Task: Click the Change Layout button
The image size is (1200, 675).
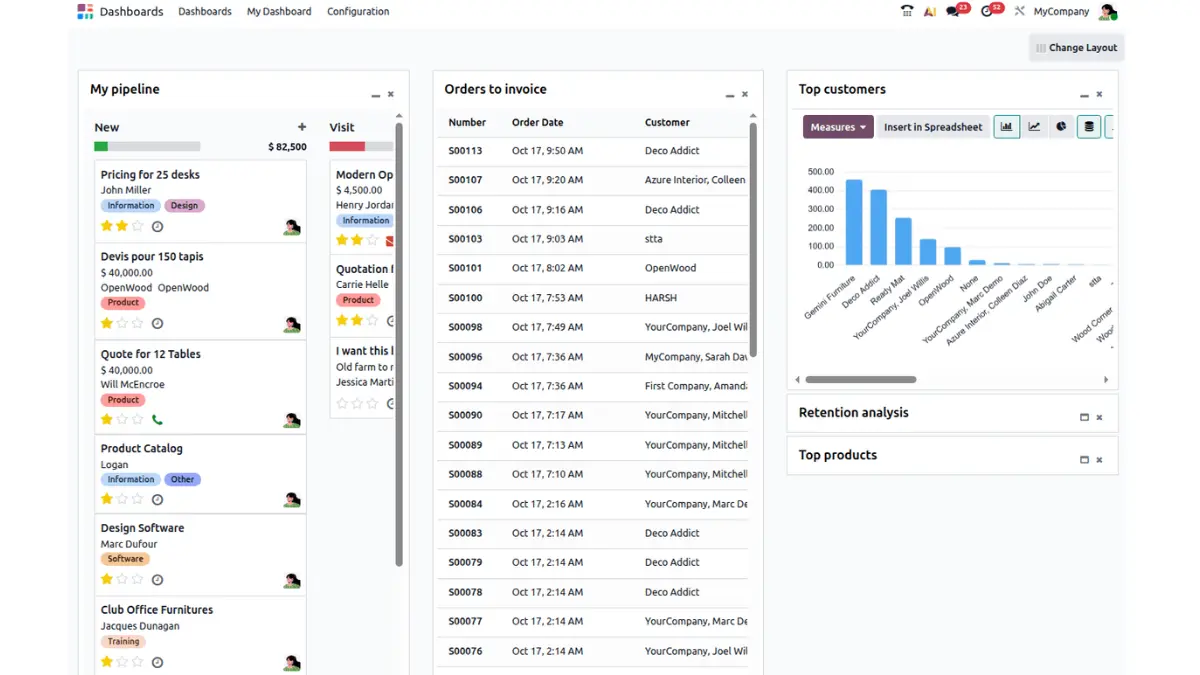Action: tap(1076, 47)
